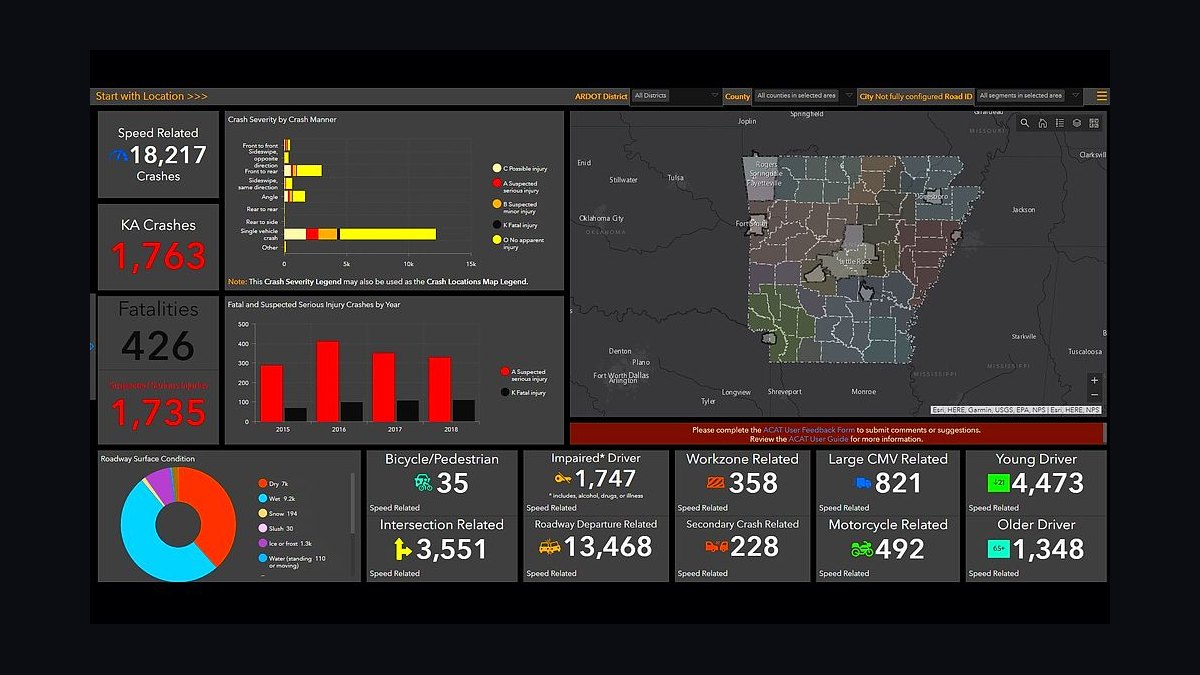The image size is (1200, 675).
Task: Click the Impaired Driver 1,747 value
Action: [606, 479]
